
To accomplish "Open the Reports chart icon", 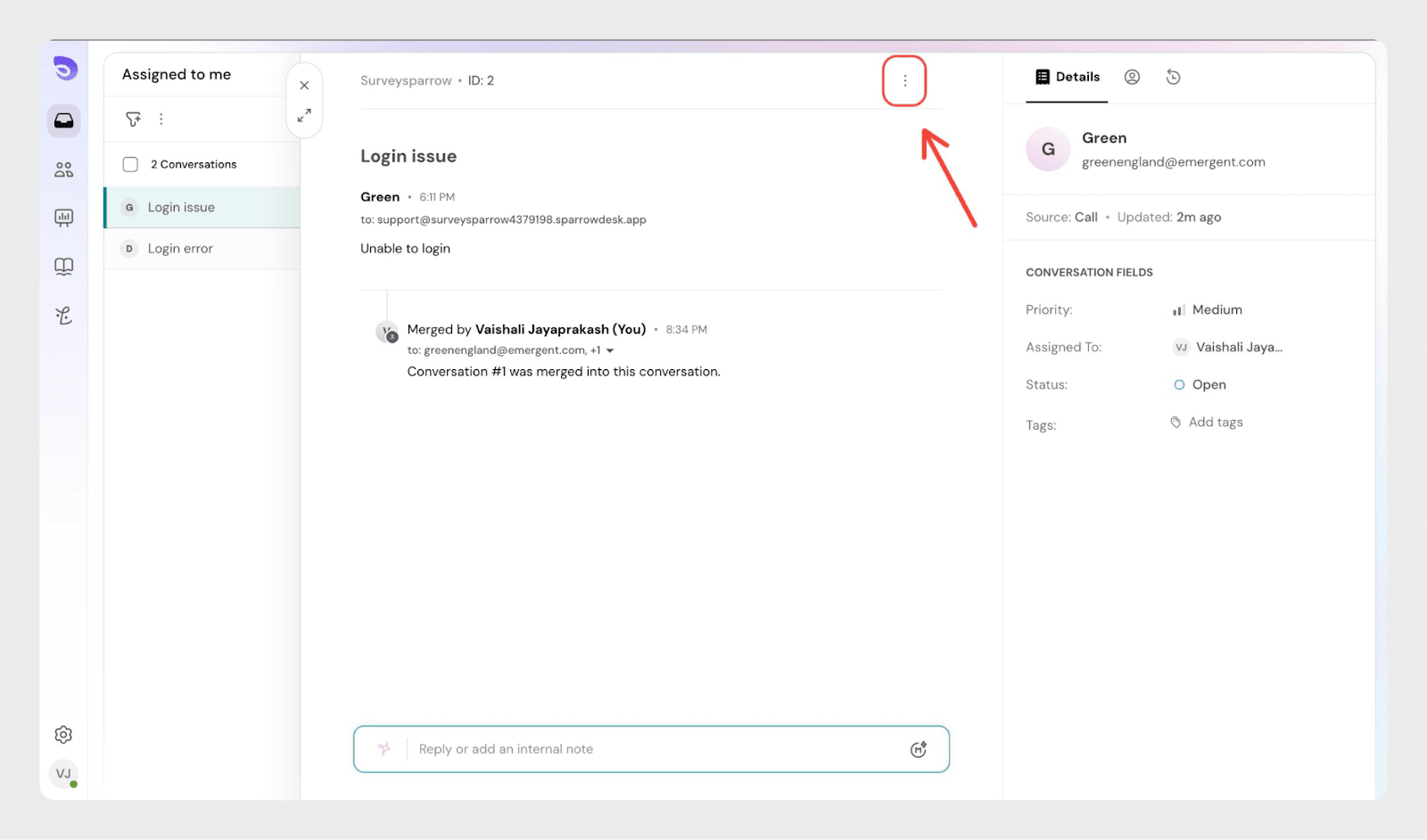I will 64,218.
